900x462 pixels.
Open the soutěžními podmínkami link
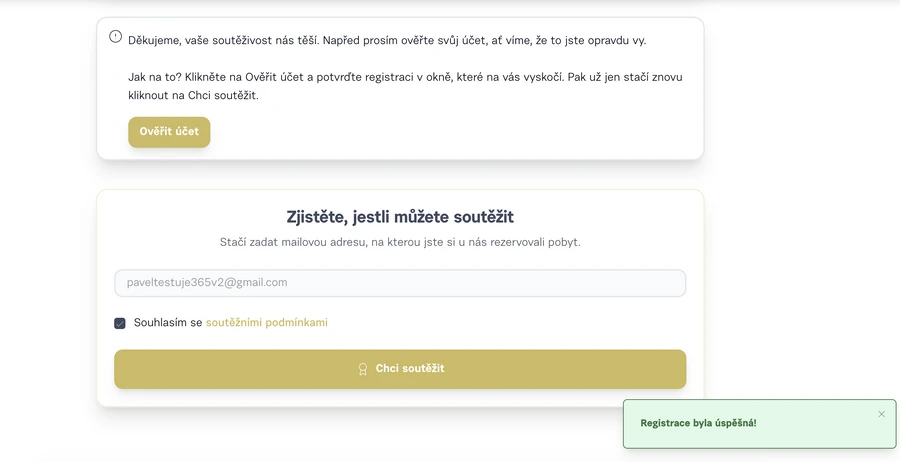point(266,323)
